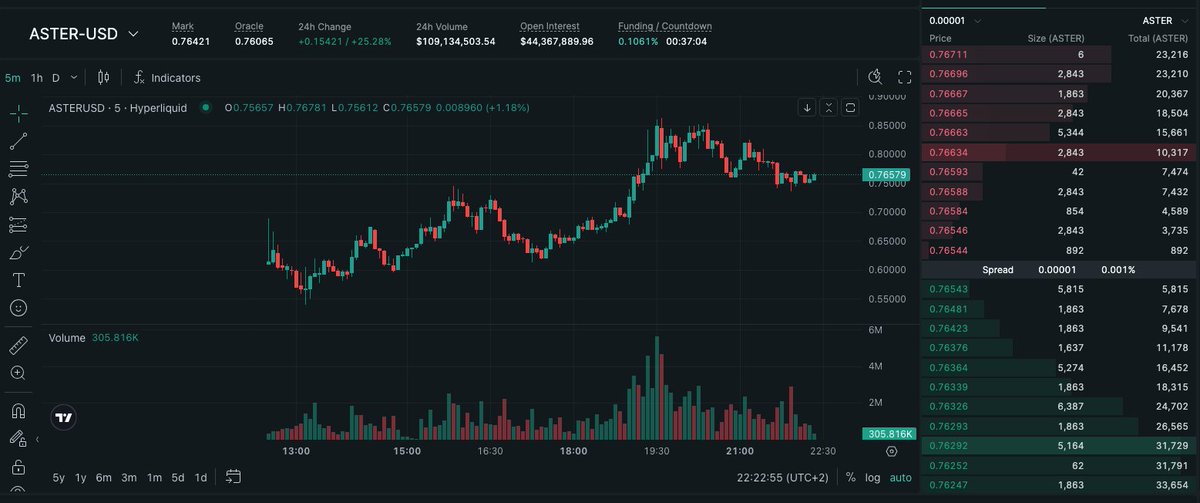Image resolution: width=1200 pixels, height=503 pixels.
Task: Toggle lock all drawing tools
Action: (18, 466)
